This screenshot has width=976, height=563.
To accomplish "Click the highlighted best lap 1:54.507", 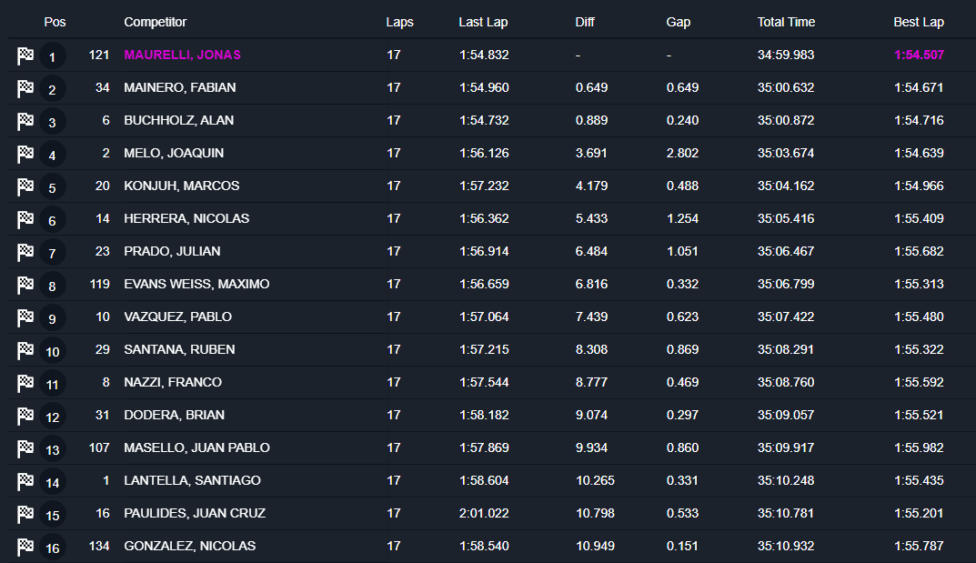I will point(918,55).
